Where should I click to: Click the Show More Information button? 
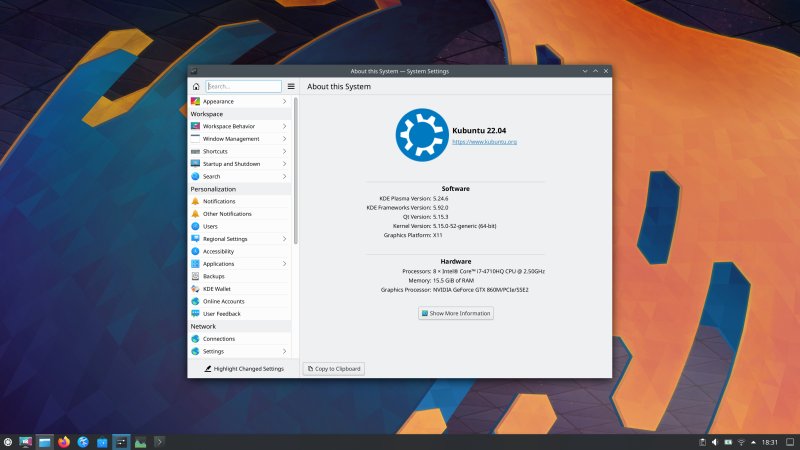[x=456, y=313]
